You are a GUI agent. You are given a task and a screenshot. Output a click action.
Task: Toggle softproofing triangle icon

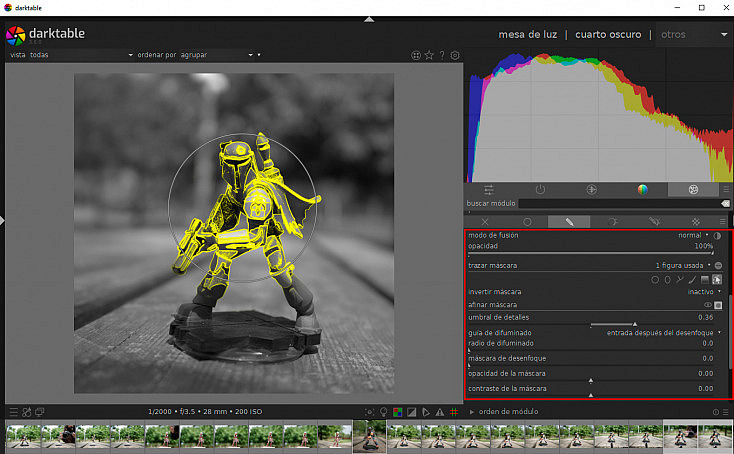click(426, 412)
